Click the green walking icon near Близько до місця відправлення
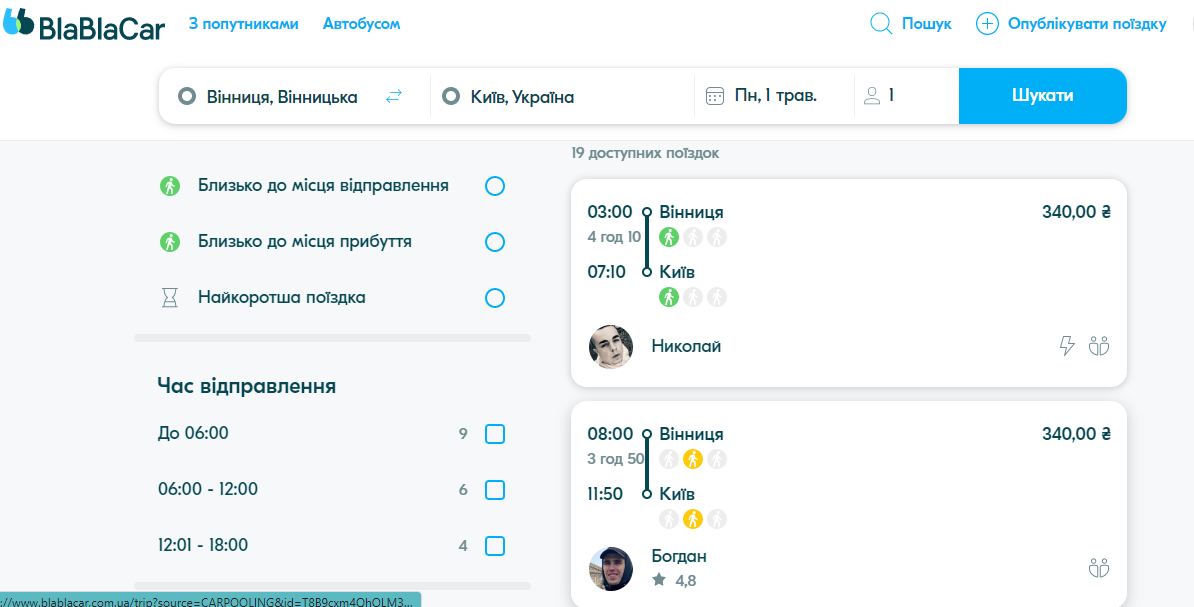 (169, 185)
